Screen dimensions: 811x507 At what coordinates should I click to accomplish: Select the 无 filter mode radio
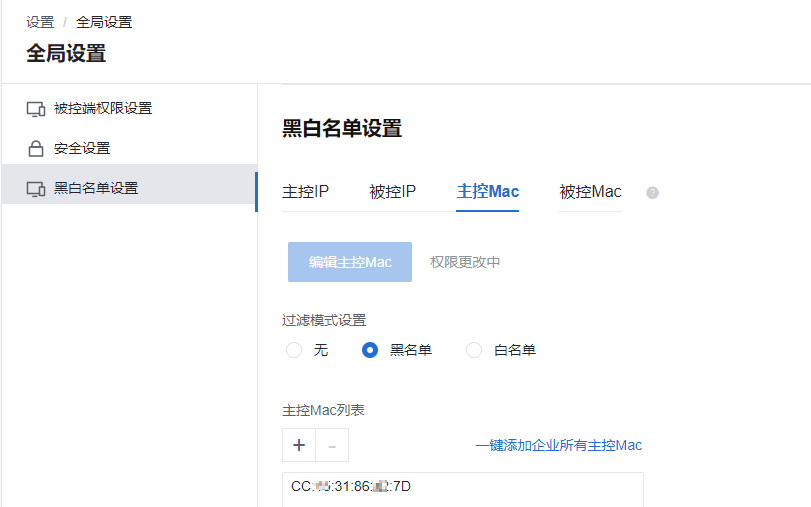(x=294, y=350)
